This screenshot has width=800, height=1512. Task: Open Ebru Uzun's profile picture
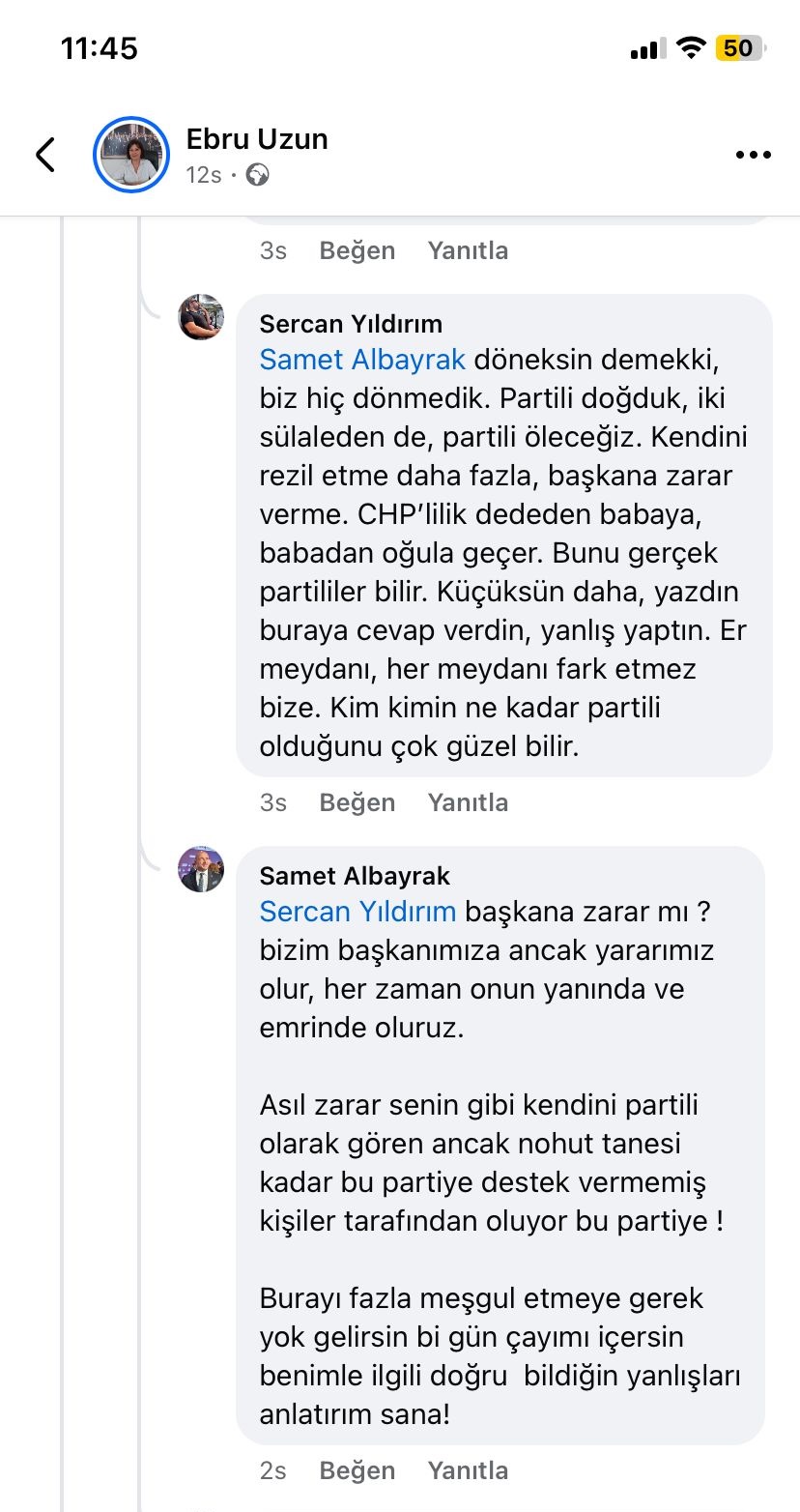point(131,155)
